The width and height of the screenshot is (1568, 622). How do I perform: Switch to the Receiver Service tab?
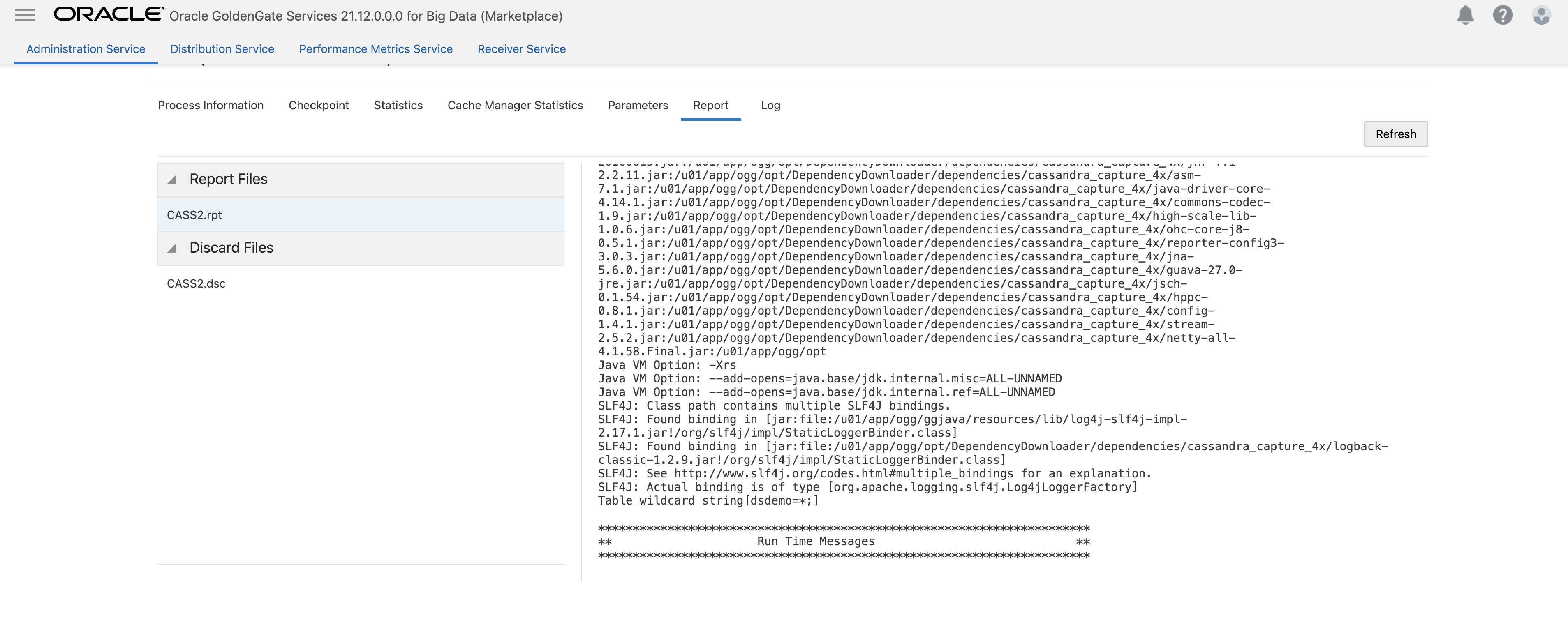[x=521, y=48]
